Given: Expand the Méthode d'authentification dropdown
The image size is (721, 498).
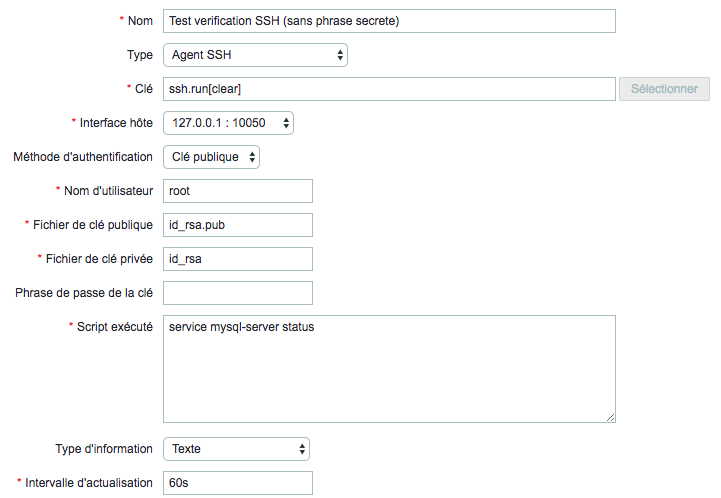Looking at the screenshot, I should (x=211, y=157).
